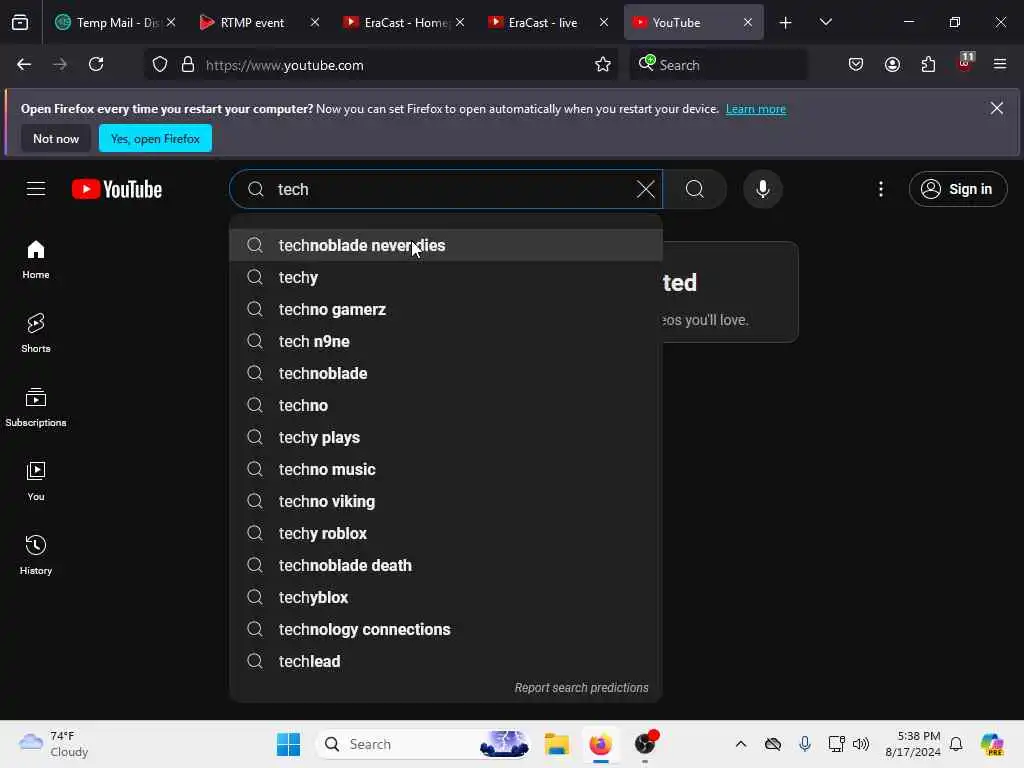The width and height of the screenshot is (1024, 768).
Task: Click the Windows taskbar search box
Action: 422,744
